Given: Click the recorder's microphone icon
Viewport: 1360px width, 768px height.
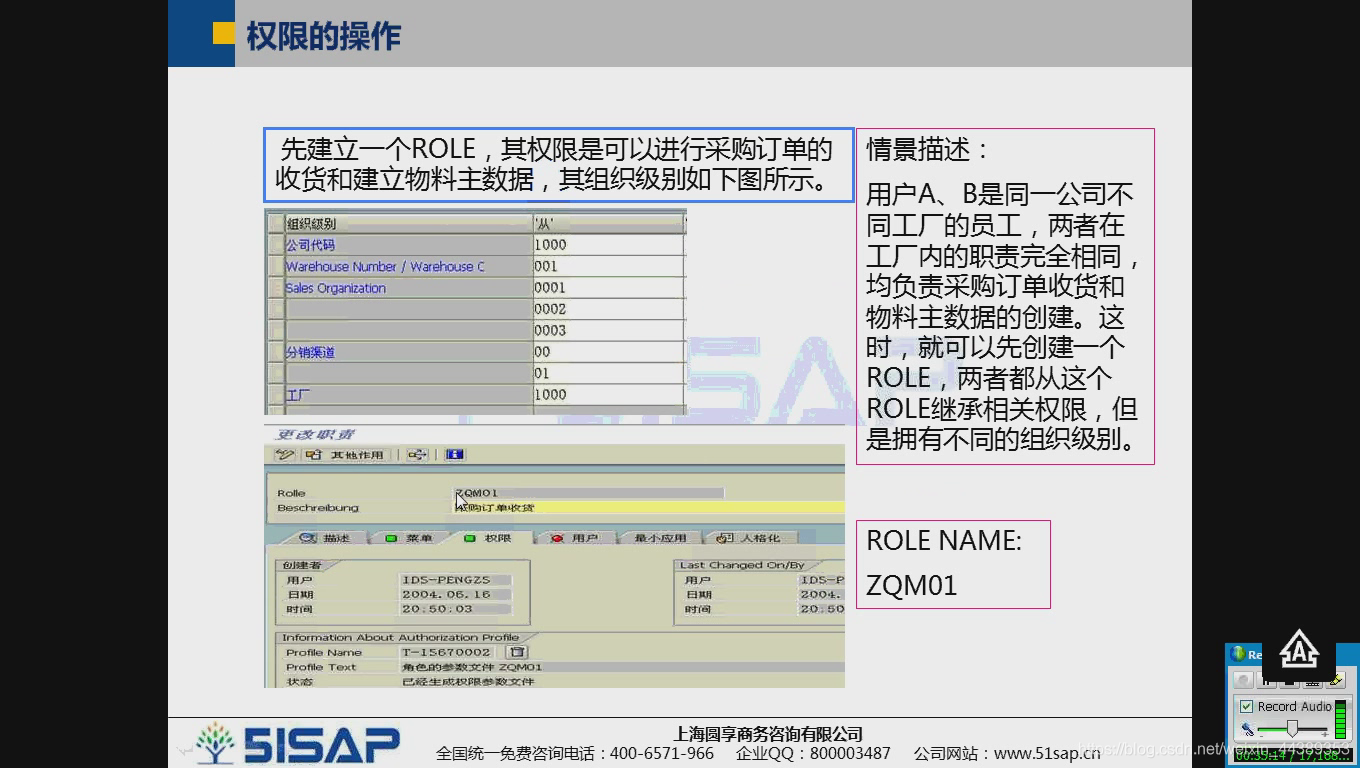Looking at the screenshot, I should pyautogui.click(x=1247, y=730).
